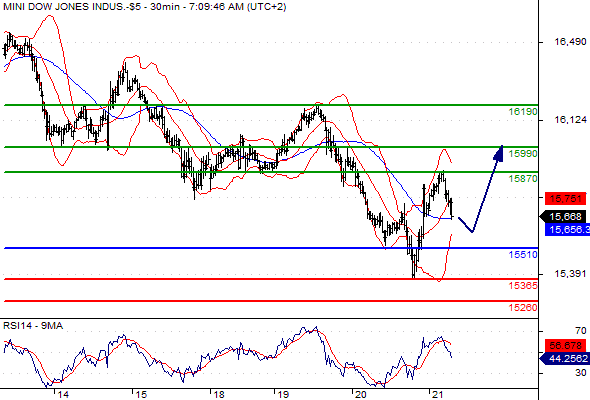Image resolution: width=590 pixels, height=400 pixels.
Task: Click the chart title MINI DOW JONES INDUS
Action: pos(64,7)
